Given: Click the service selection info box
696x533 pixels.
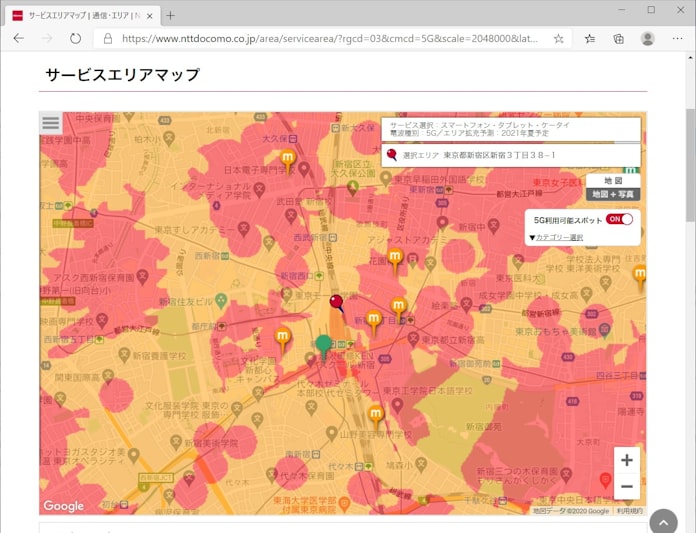Looking at the screenshot, I should click(x=511, y=129).
